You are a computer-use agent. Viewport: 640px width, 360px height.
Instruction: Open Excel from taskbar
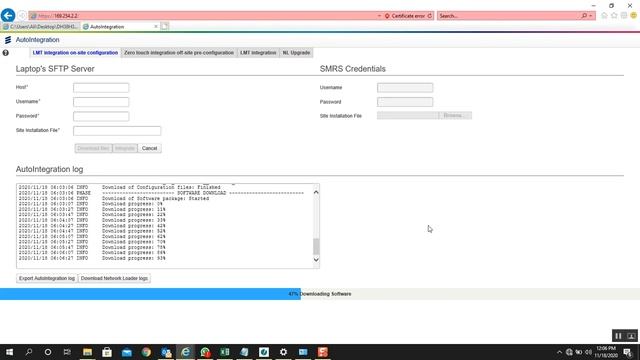pos(224,352)
